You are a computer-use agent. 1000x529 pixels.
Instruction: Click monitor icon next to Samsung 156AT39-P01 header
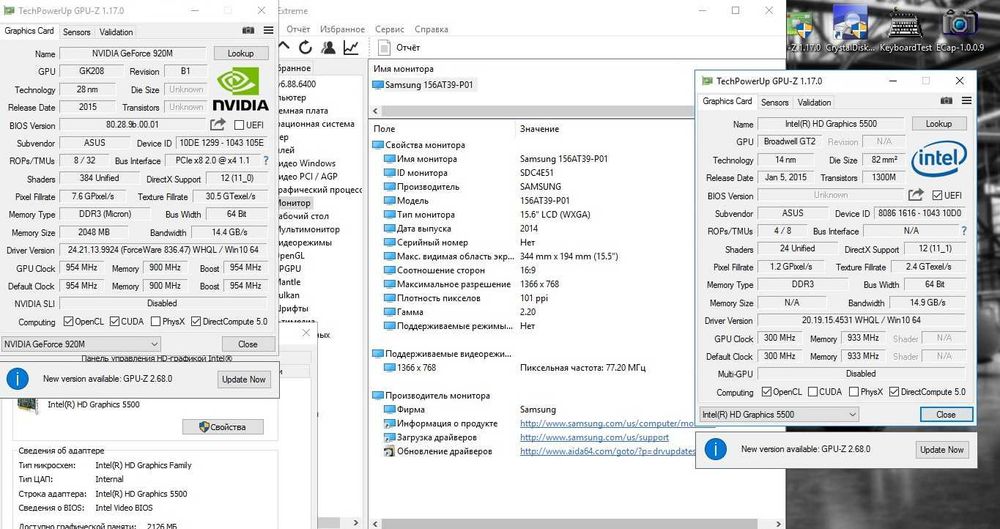(x=378, y=85)
